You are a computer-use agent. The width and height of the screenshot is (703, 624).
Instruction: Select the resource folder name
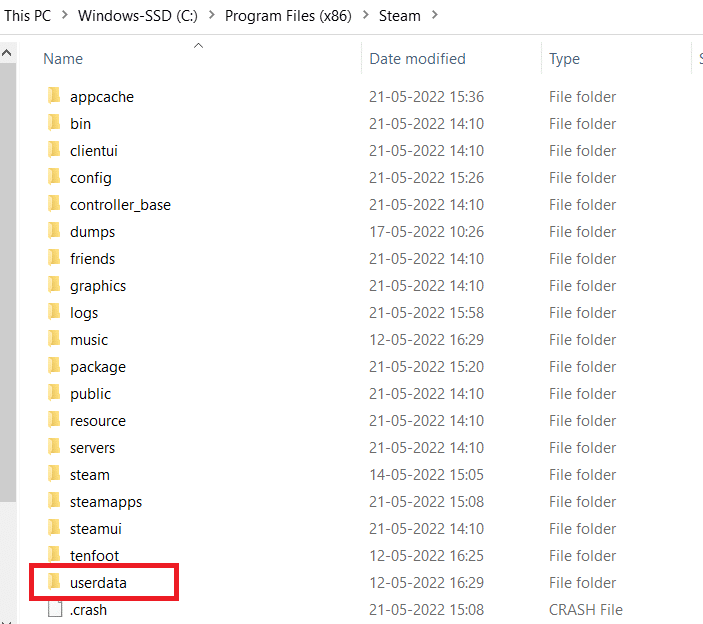pyautogui.click(x=98, y=421)
